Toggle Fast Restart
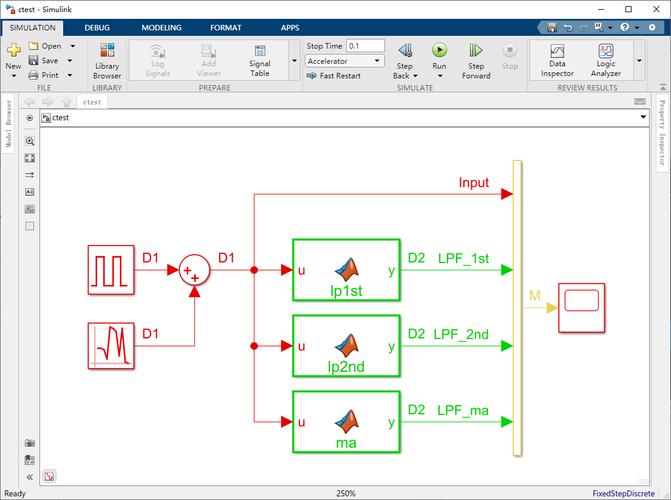The image size is (671, 500). pyautogui.click(x=334, y=76)
